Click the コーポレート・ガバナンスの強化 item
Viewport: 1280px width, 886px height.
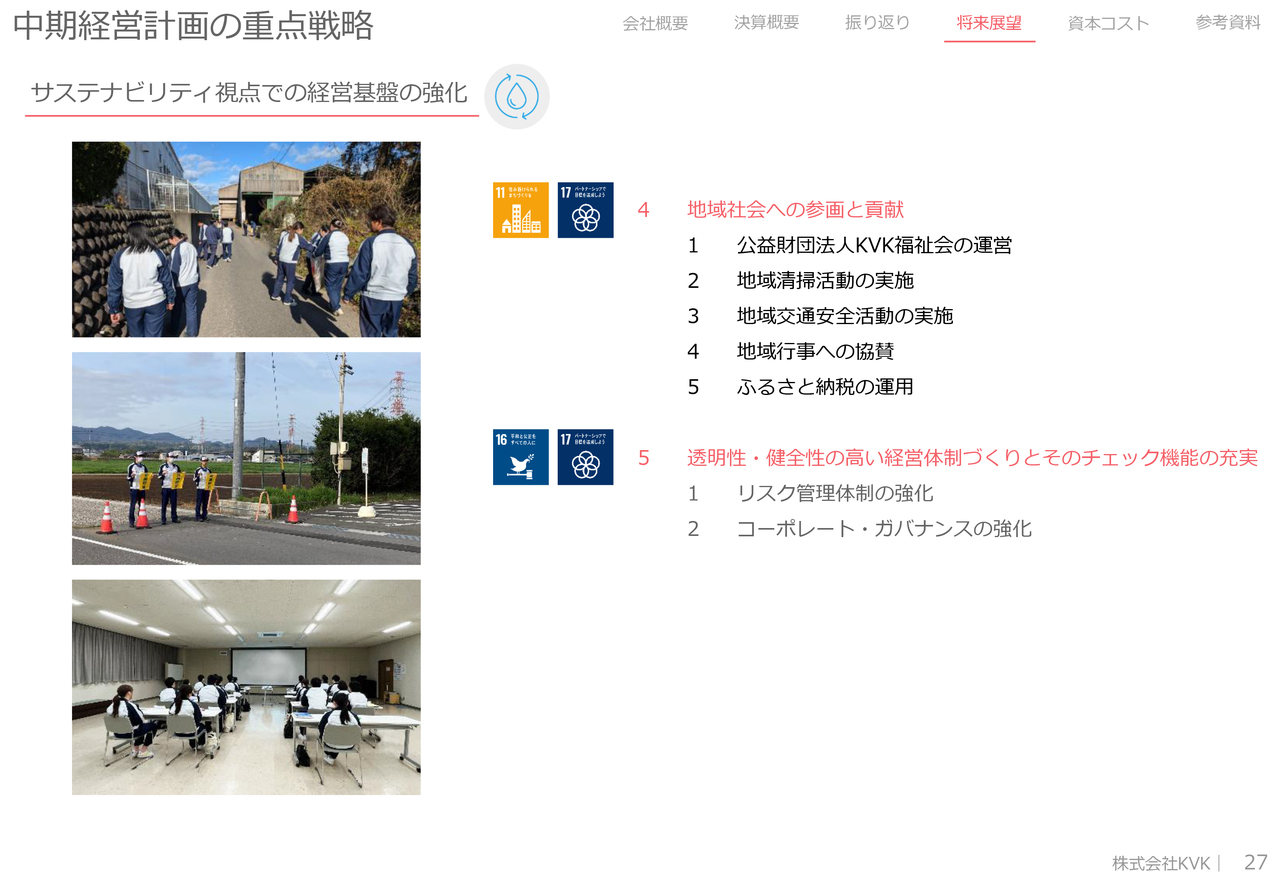point(884,529)
